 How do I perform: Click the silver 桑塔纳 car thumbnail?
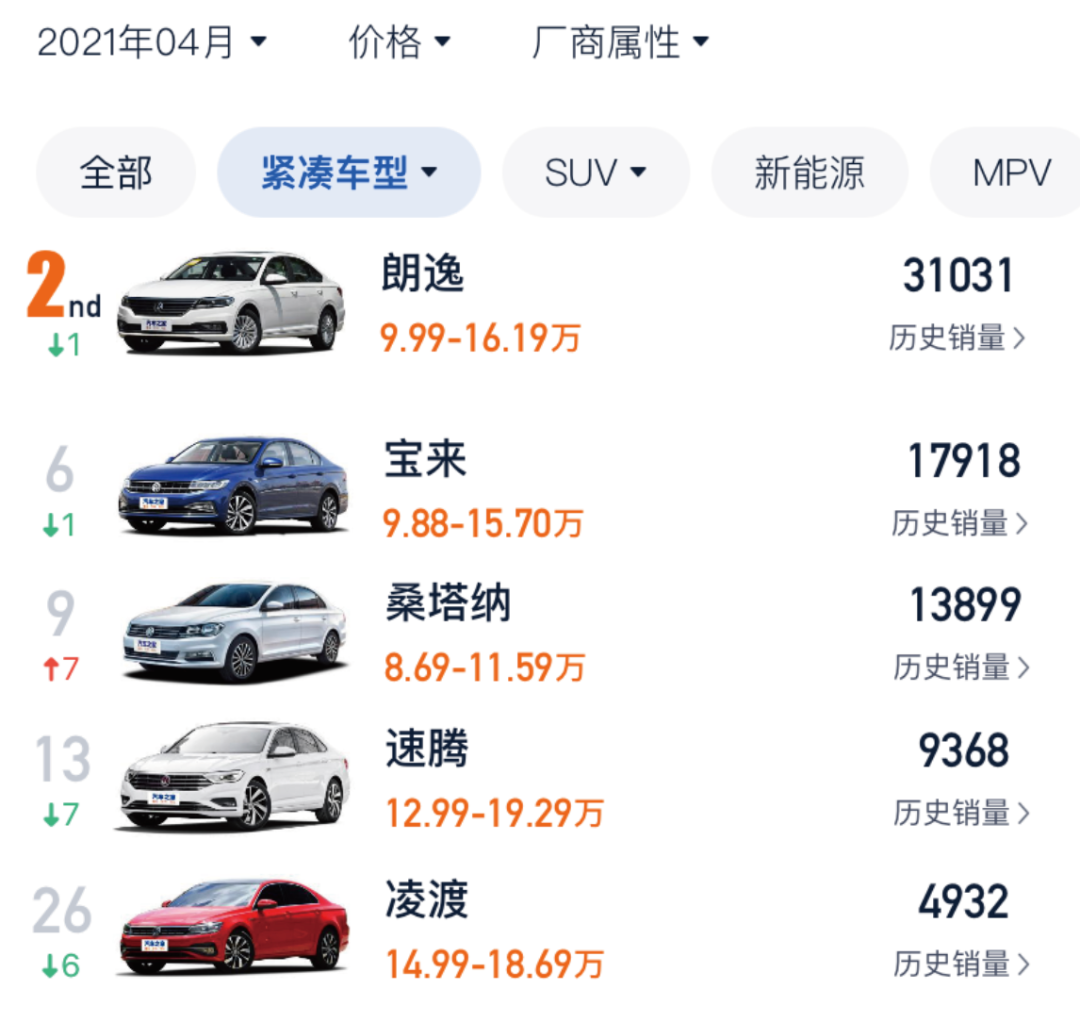(236, 631)
